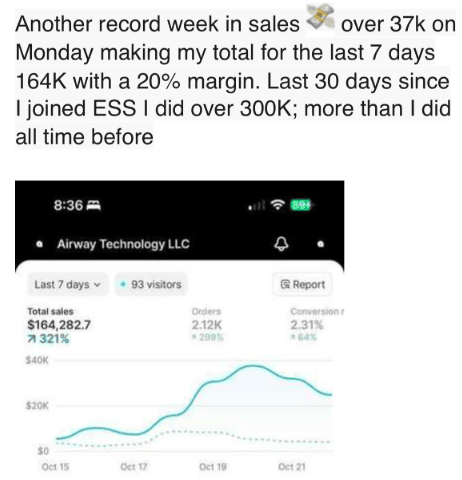The height and width of the screenshot is (480, 462).
Task: Tap the bed sleep-focus icon near time
Action: coord(94,205)
